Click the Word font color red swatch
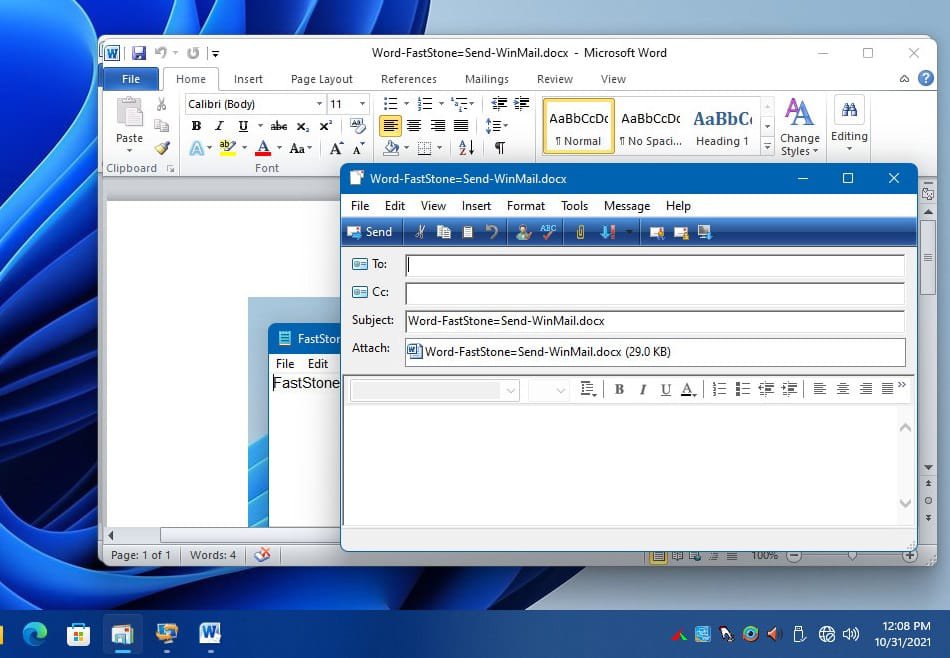Viewport: 950px width, 658px height. [263, 148]
